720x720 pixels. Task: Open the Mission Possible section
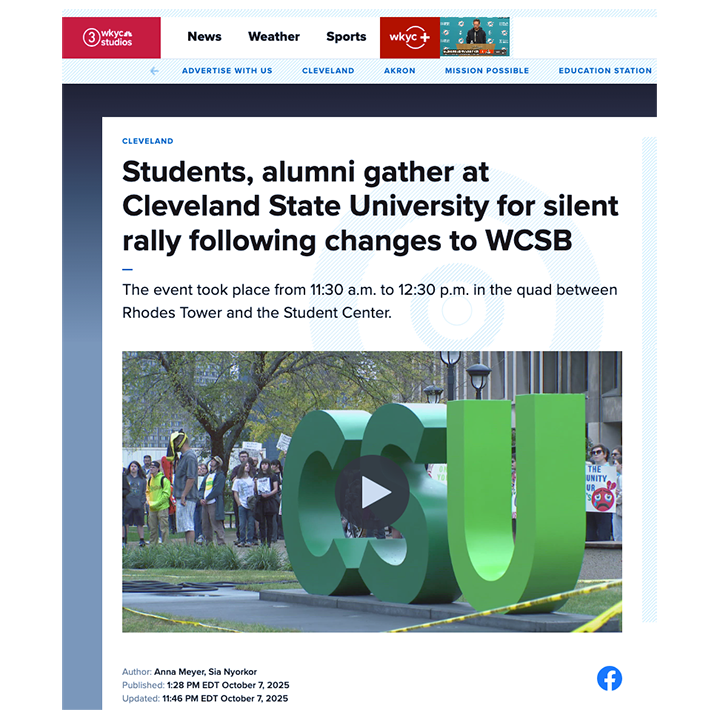pos(487,71)
